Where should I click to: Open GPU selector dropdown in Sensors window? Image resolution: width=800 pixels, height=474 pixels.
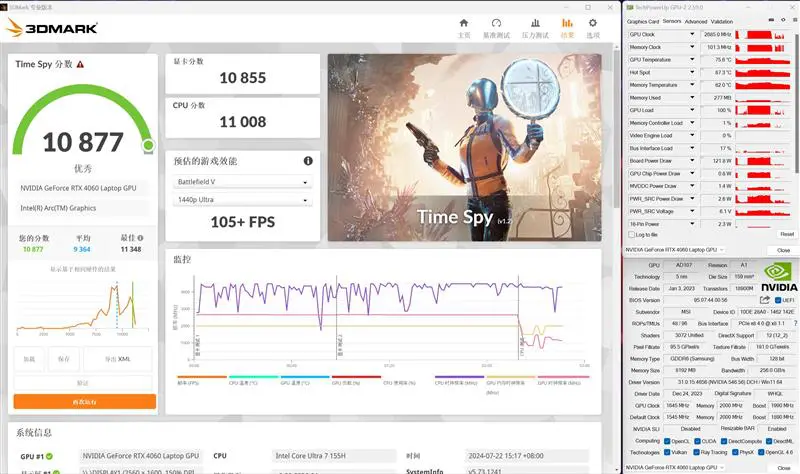click(x=675, y=250)
